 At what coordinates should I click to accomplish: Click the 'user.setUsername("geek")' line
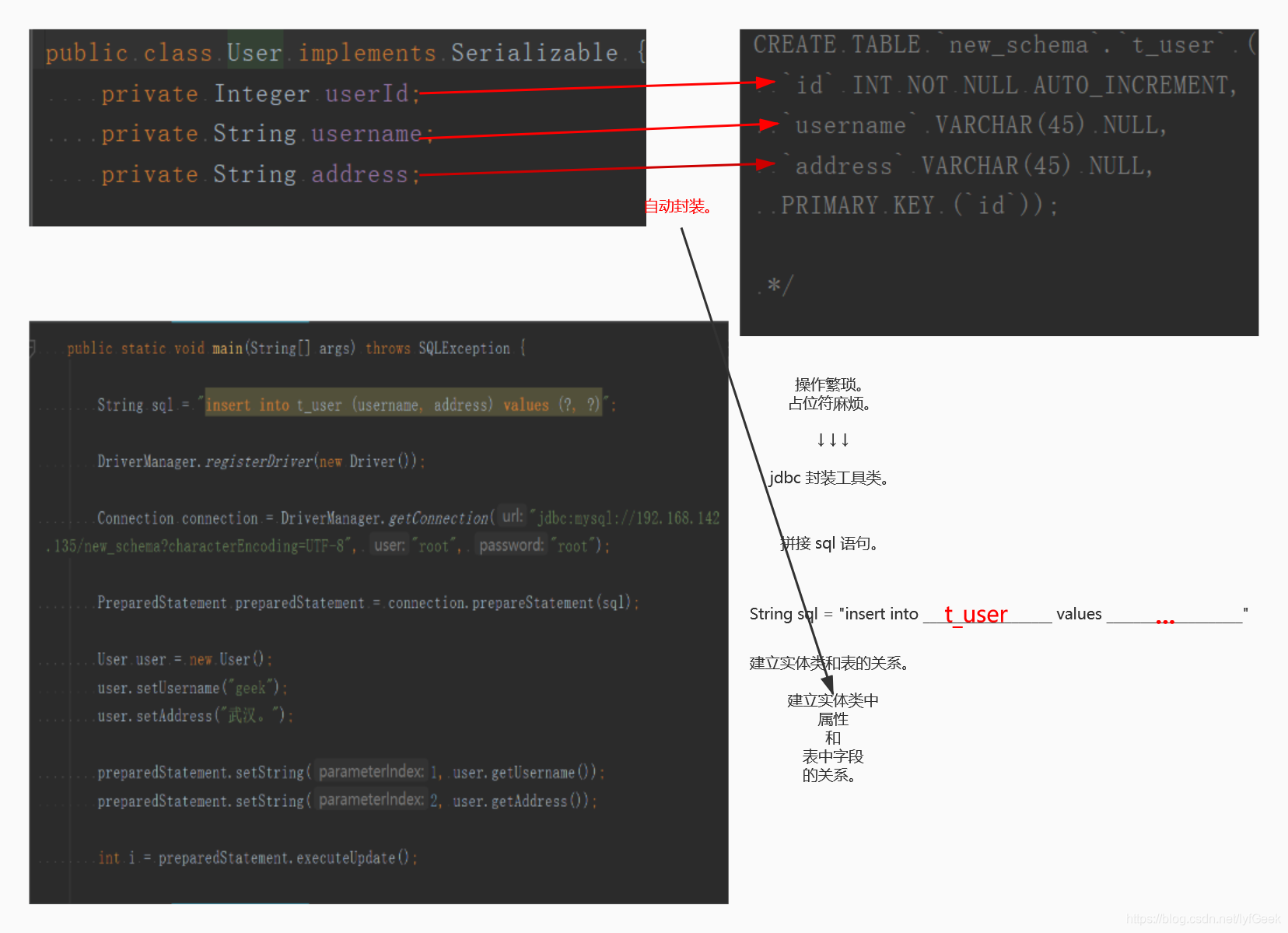(192, 688)
